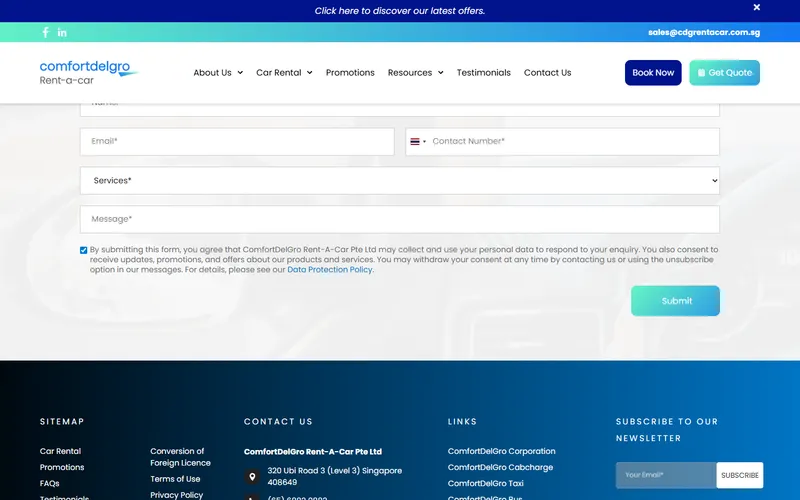Open Promotions footer sitemap link
Screen dimensions: 800x500
tap(62, 467)
